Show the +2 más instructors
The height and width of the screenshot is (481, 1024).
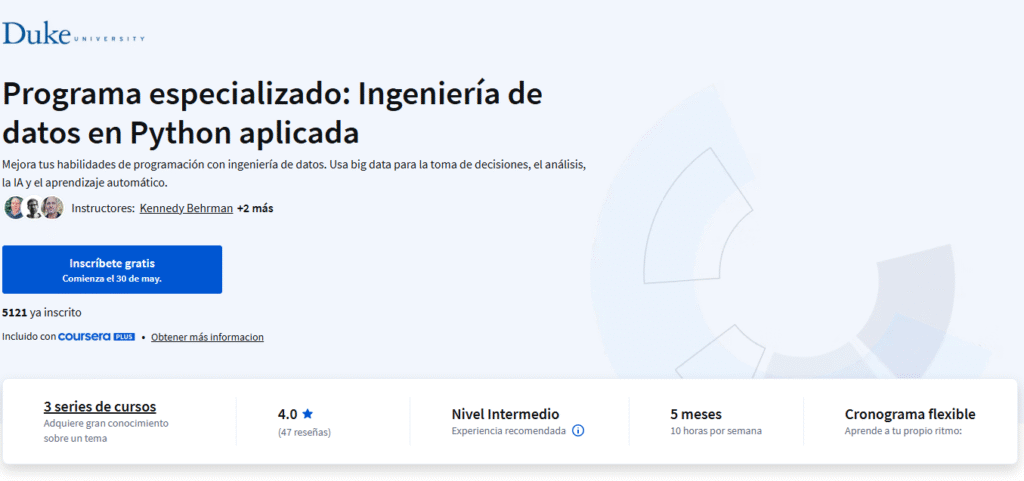coord(255,208)
